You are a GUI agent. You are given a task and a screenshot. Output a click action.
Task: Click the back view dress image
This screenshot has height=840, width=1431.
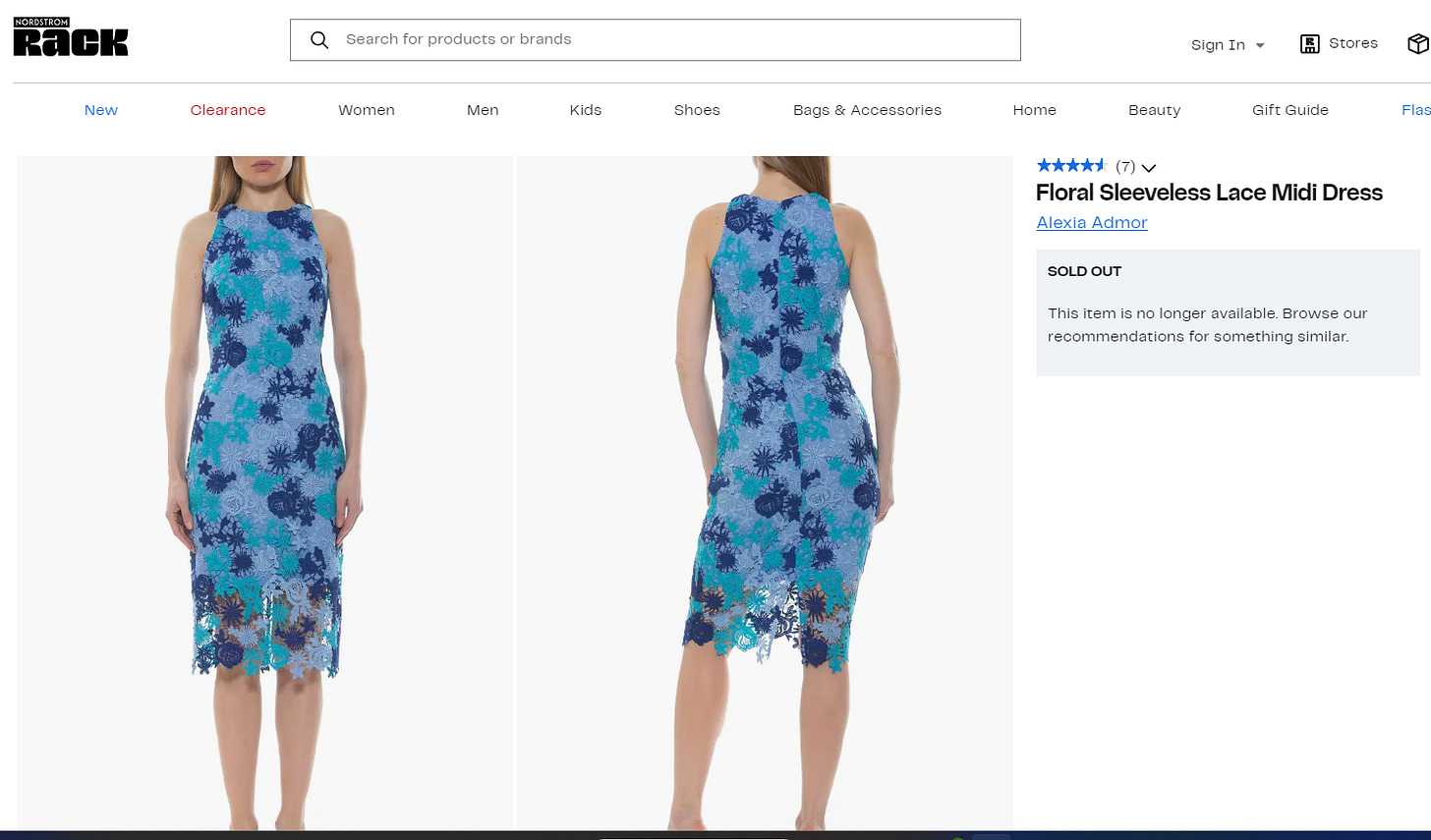pos(765,493)
